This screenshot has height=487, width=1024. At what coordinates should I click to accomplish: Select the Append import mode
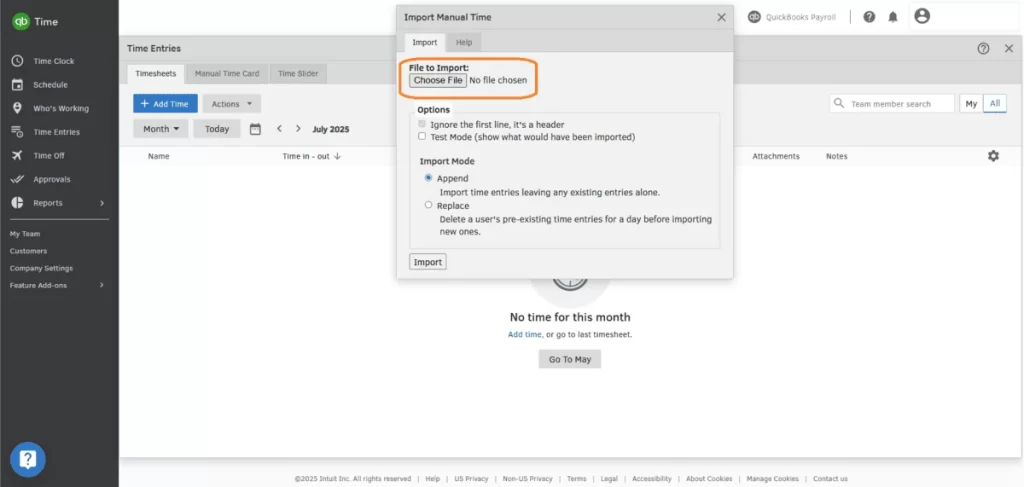pos(428,178)
